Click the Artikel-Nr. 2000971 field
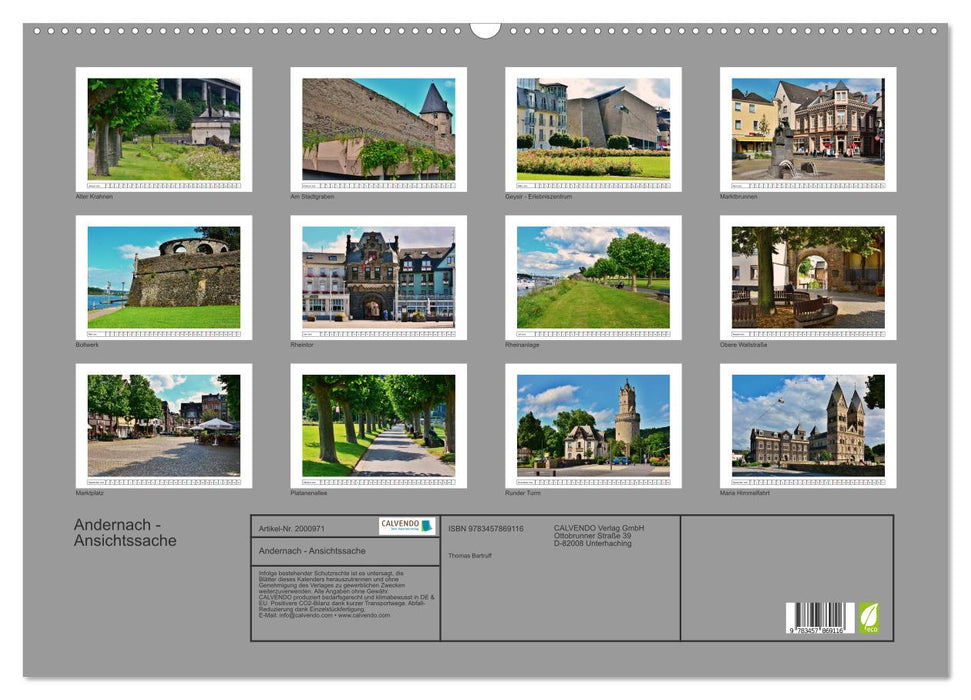Viewport: 971px width, 700px height. (x=291, y=527)
